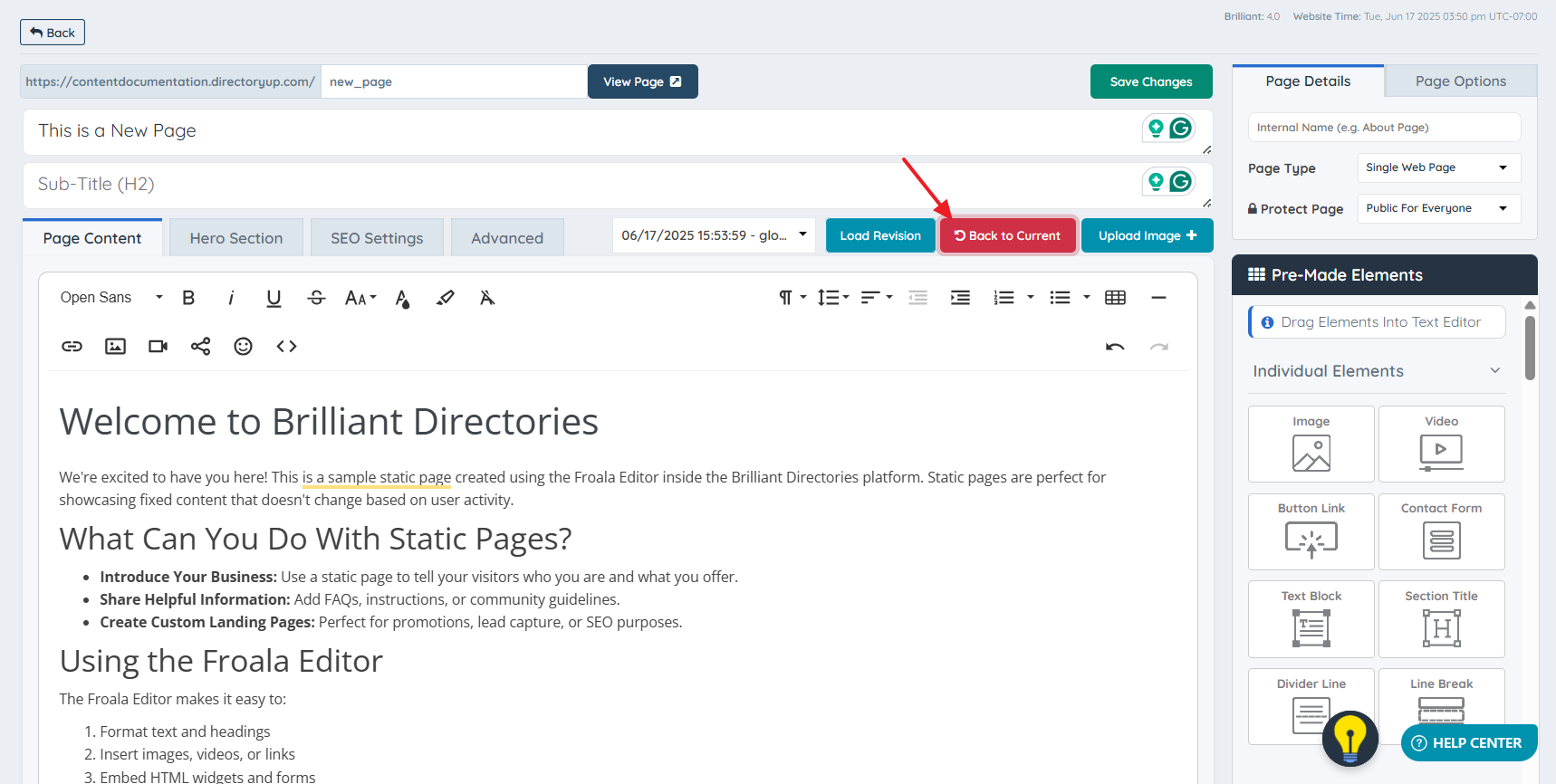This screenshot has width=1556, height=784.
Task: Click the page title field
Action: coord(618,131)
